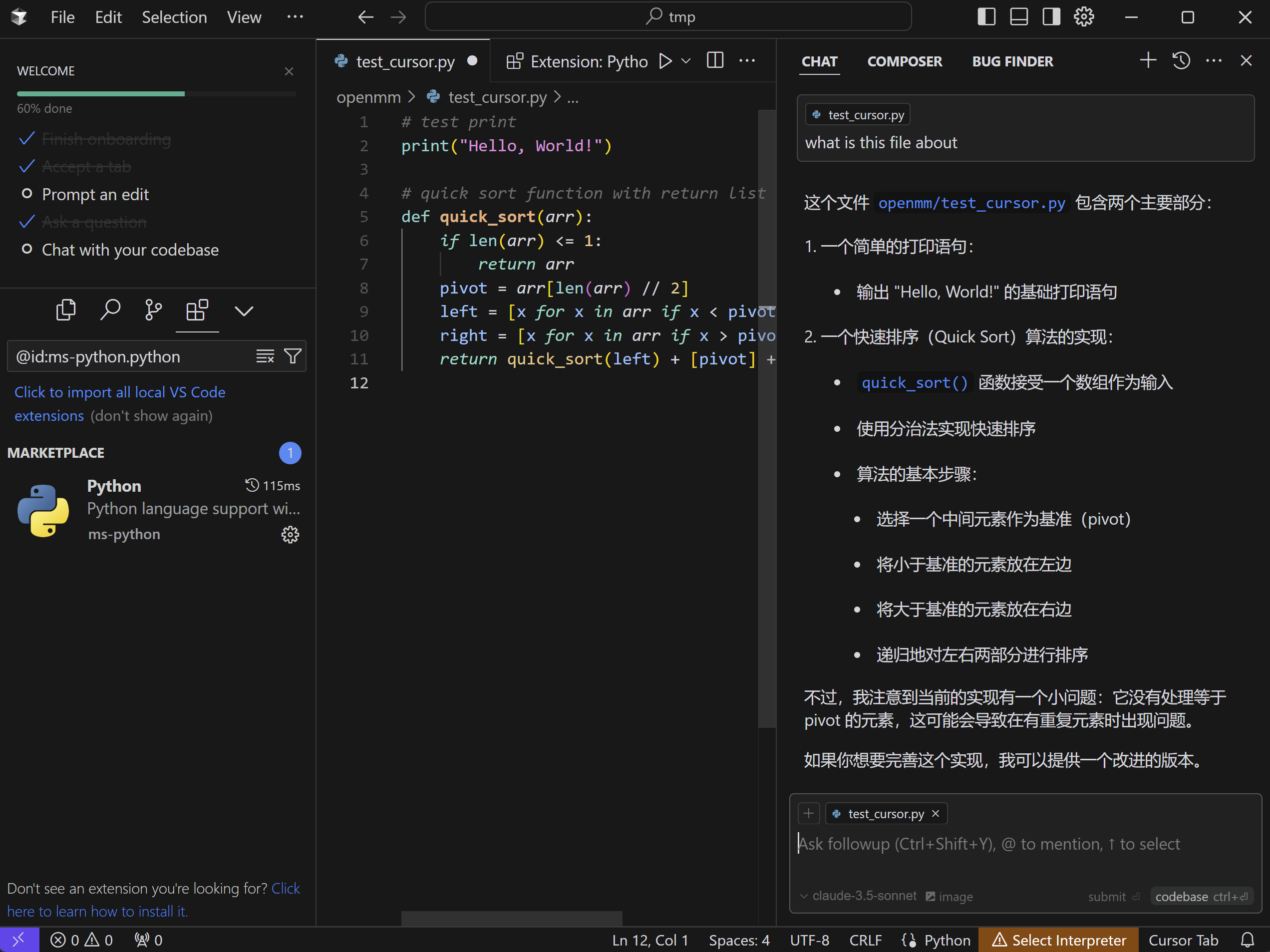Image resolution: width=1270 pixels, height=952 pixels.
Task: Open the Selection menu
Action: click(x=174, y=17)
